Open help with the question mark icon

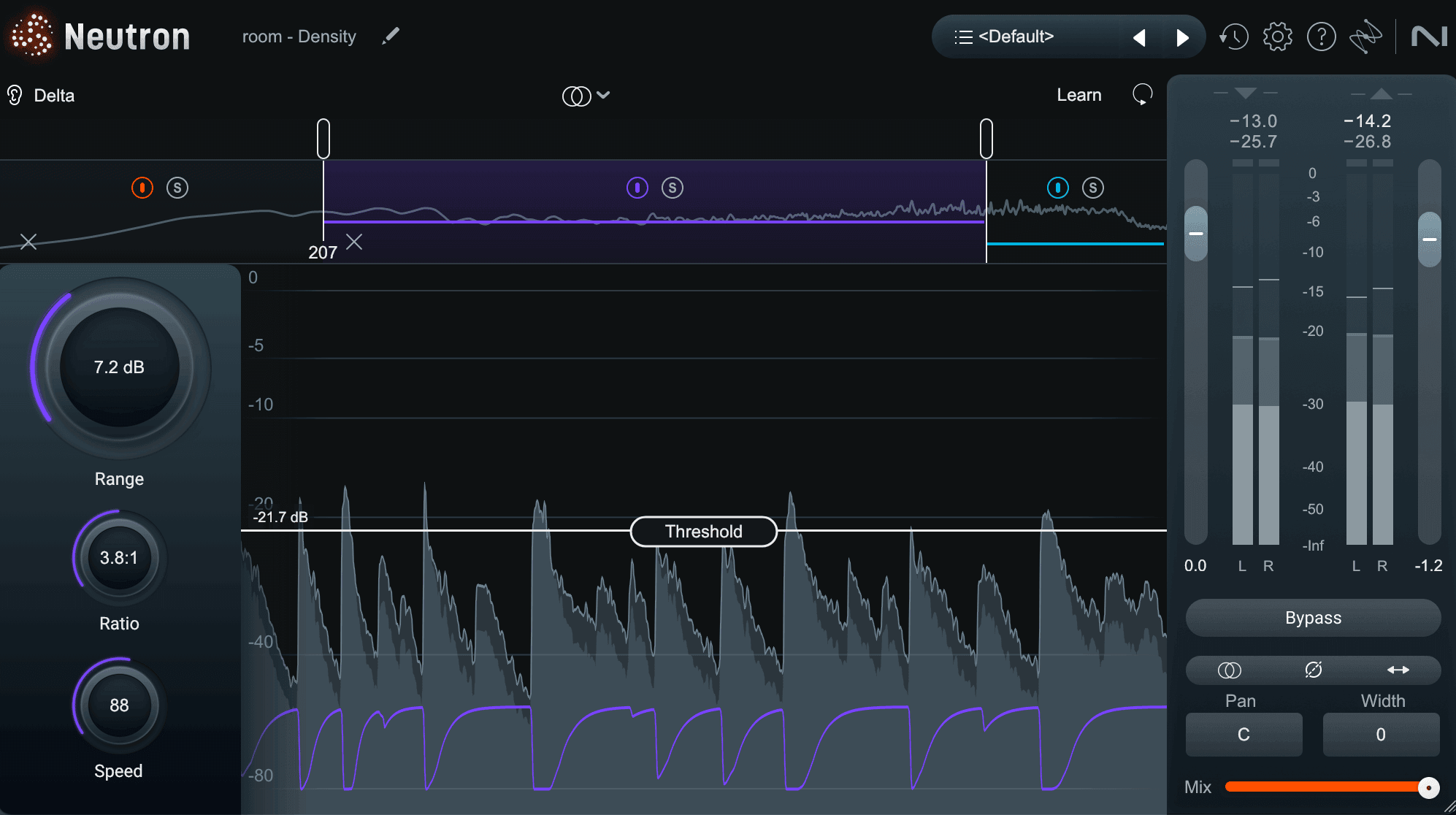(1322, 37)
